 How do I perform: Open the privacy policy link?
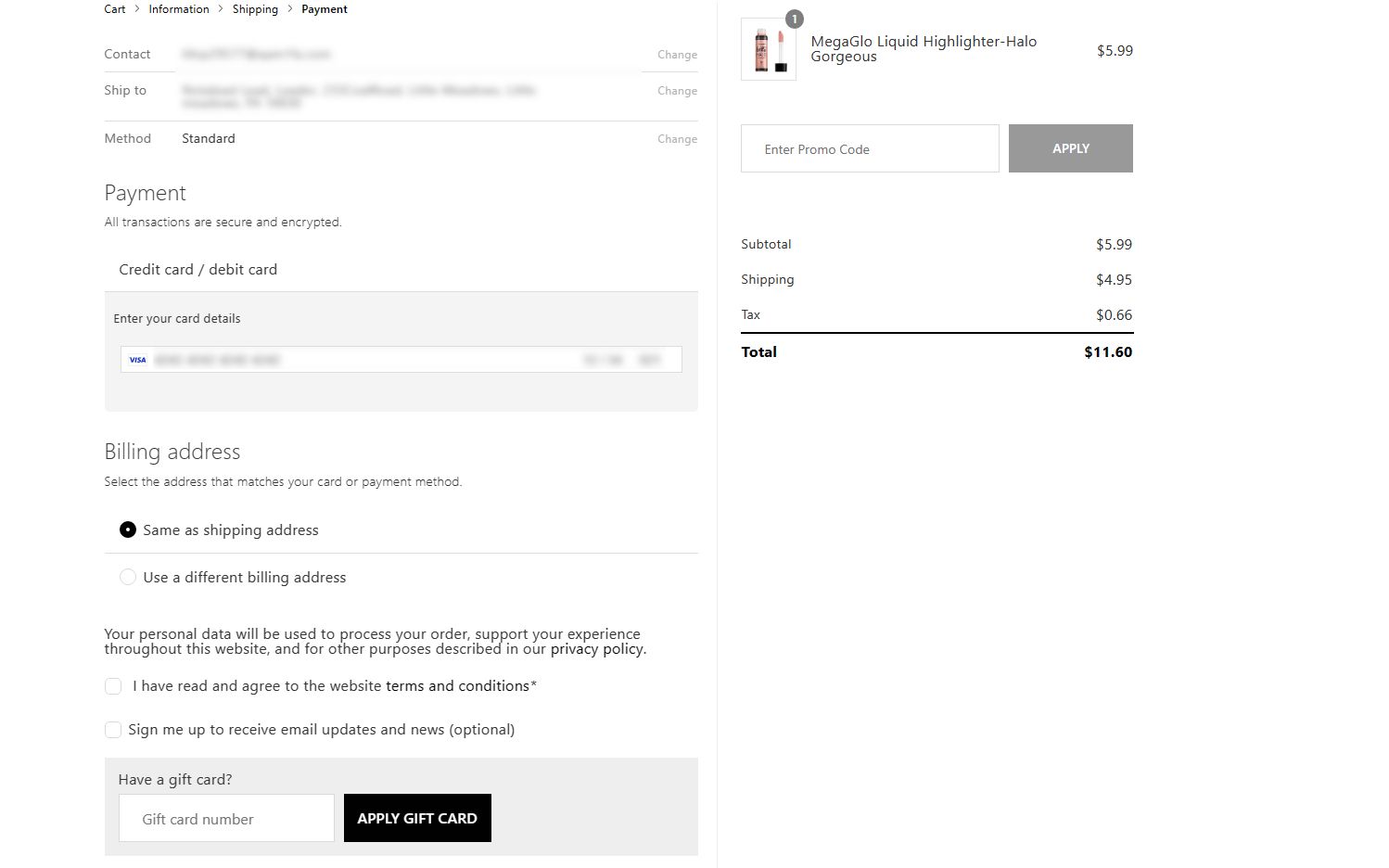point(596,649)
